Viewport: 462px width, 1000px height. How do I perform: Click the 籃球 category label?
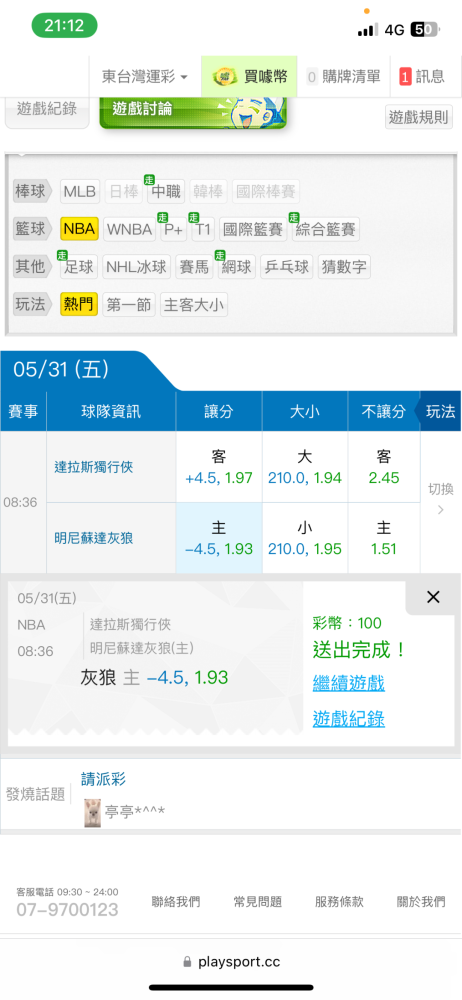tap(33, 229)
